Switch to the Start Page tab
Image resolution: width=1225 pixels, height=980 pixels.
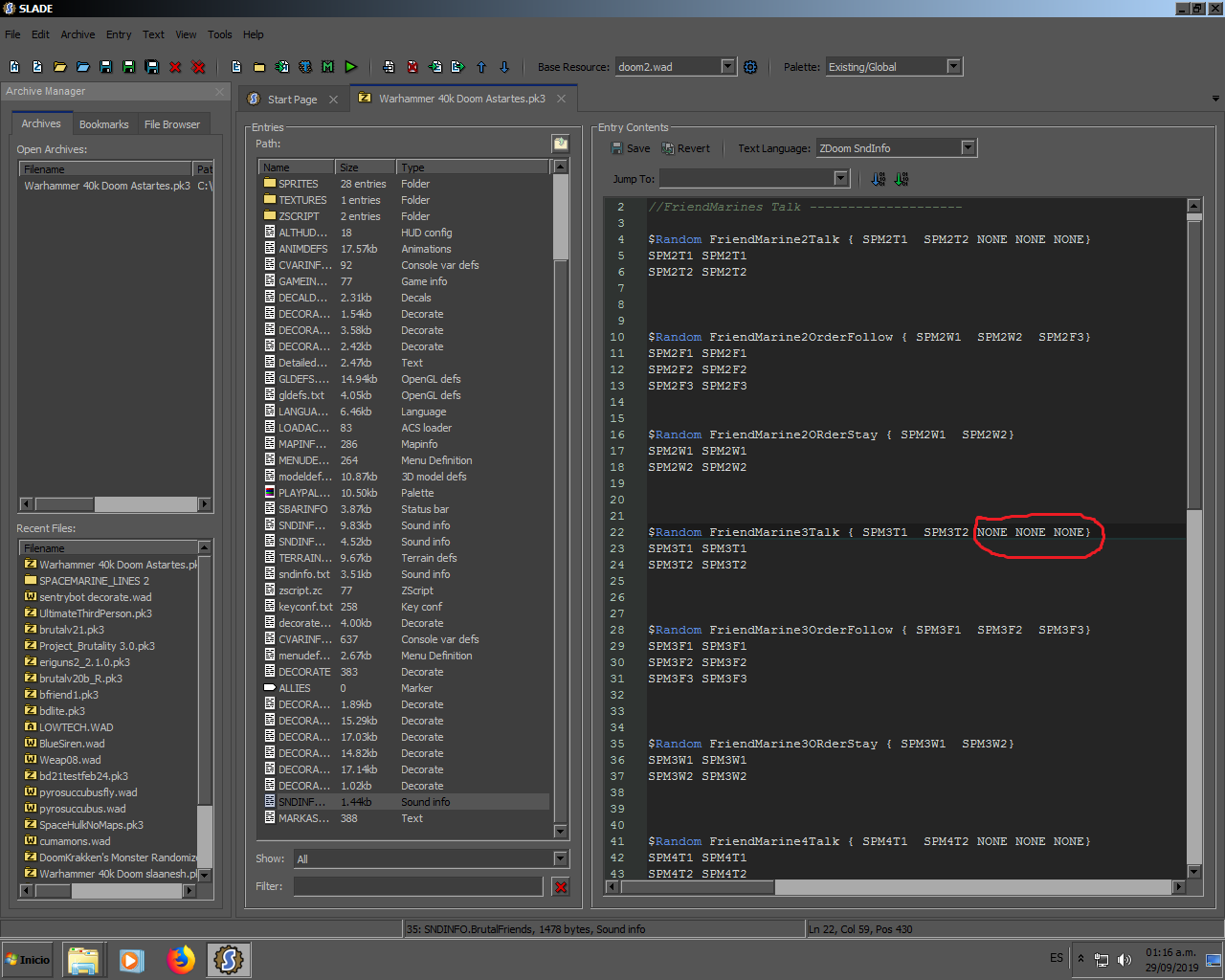(x=292, y=100)
